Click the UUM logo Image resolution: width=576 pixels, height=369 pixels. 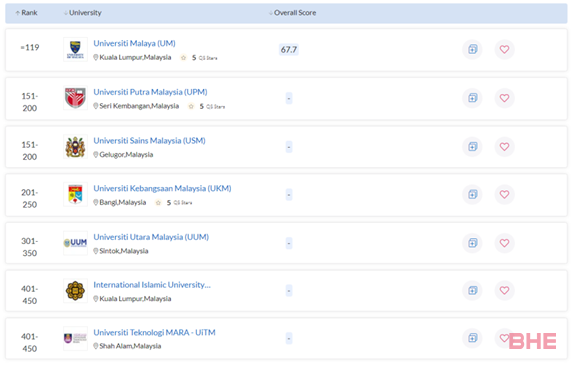[75, 243]
